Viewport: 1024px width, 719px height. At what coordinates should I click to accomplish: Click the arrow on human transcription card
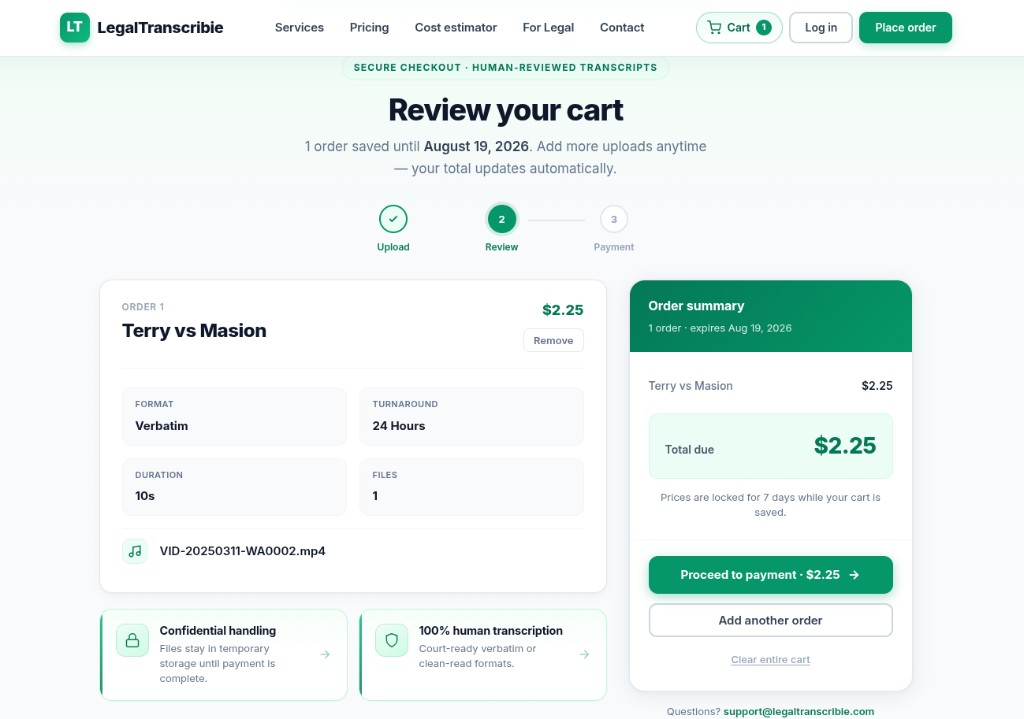[584, 654]
